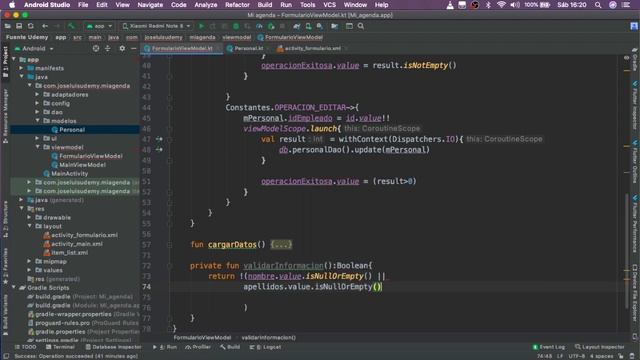Toggle the Logcat tool window

(x=265, y=347)
